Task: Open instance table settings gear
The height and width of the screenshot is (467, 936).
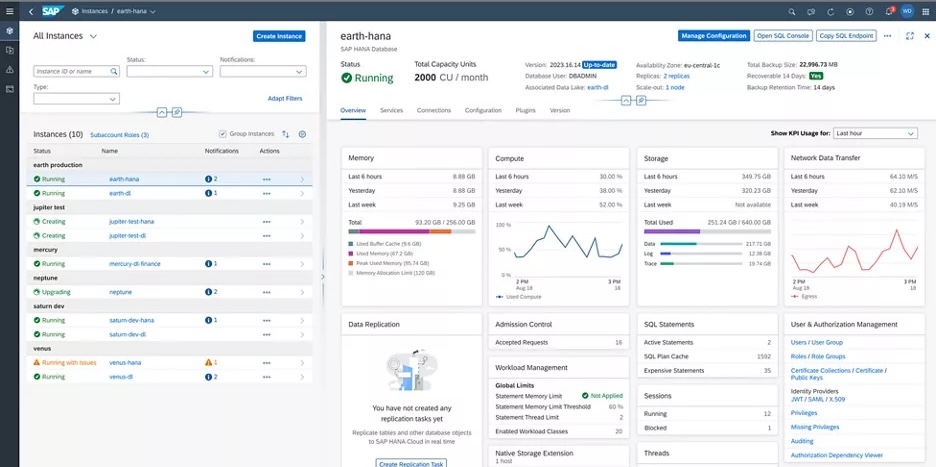Action: pyautogui.click(x=302, y=134)
